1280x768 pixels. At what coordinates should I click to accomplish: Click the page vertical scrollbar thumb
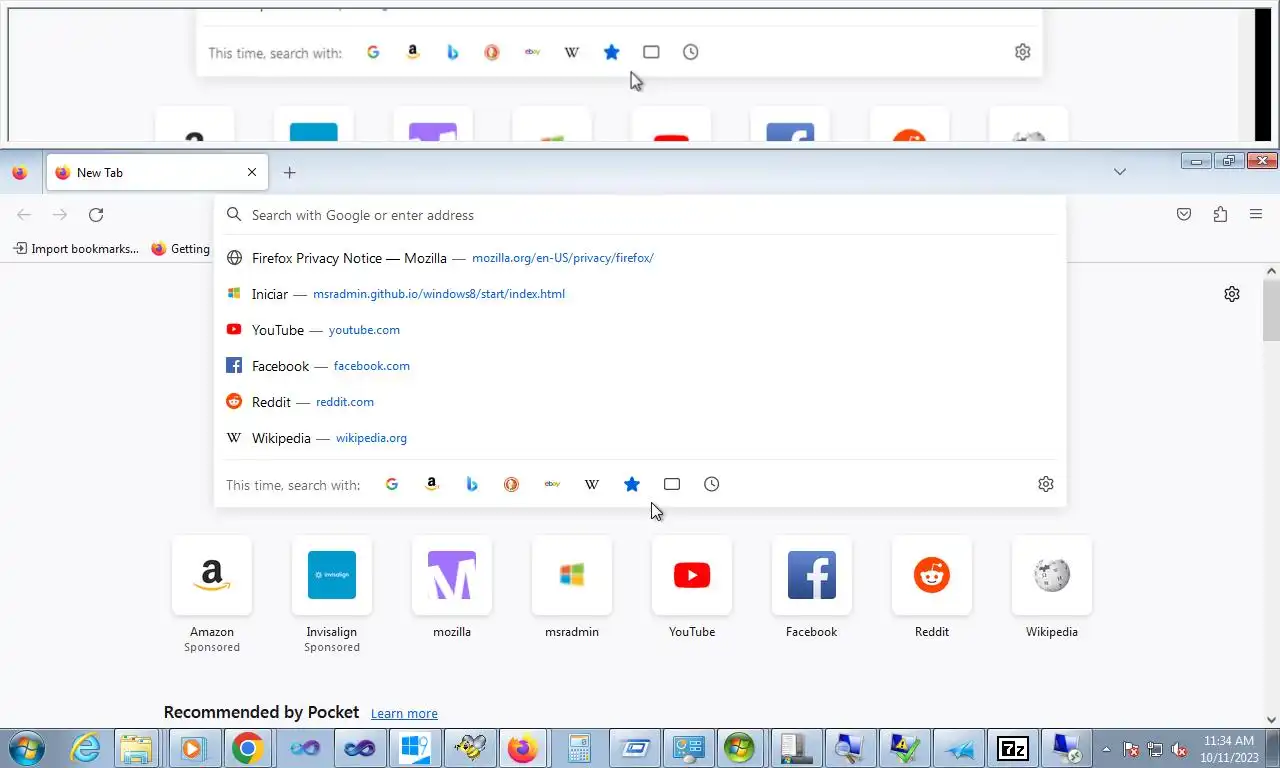1271,310
